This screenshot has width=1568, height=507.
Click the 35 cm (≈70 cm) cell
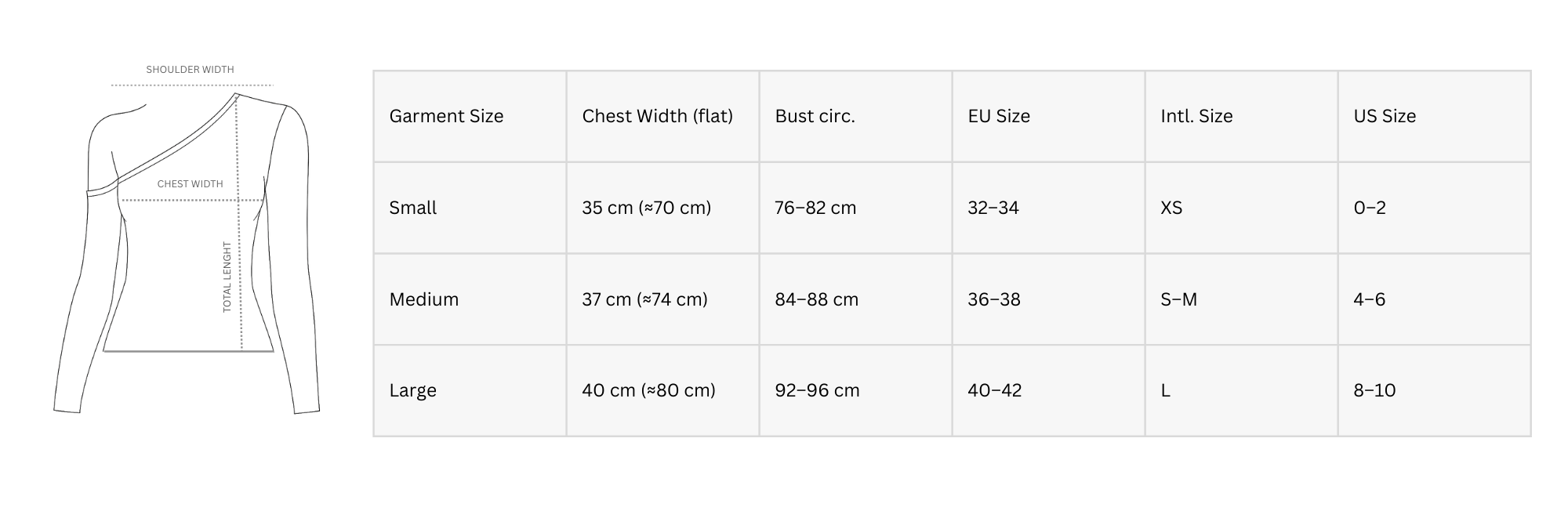coord(647,208)
